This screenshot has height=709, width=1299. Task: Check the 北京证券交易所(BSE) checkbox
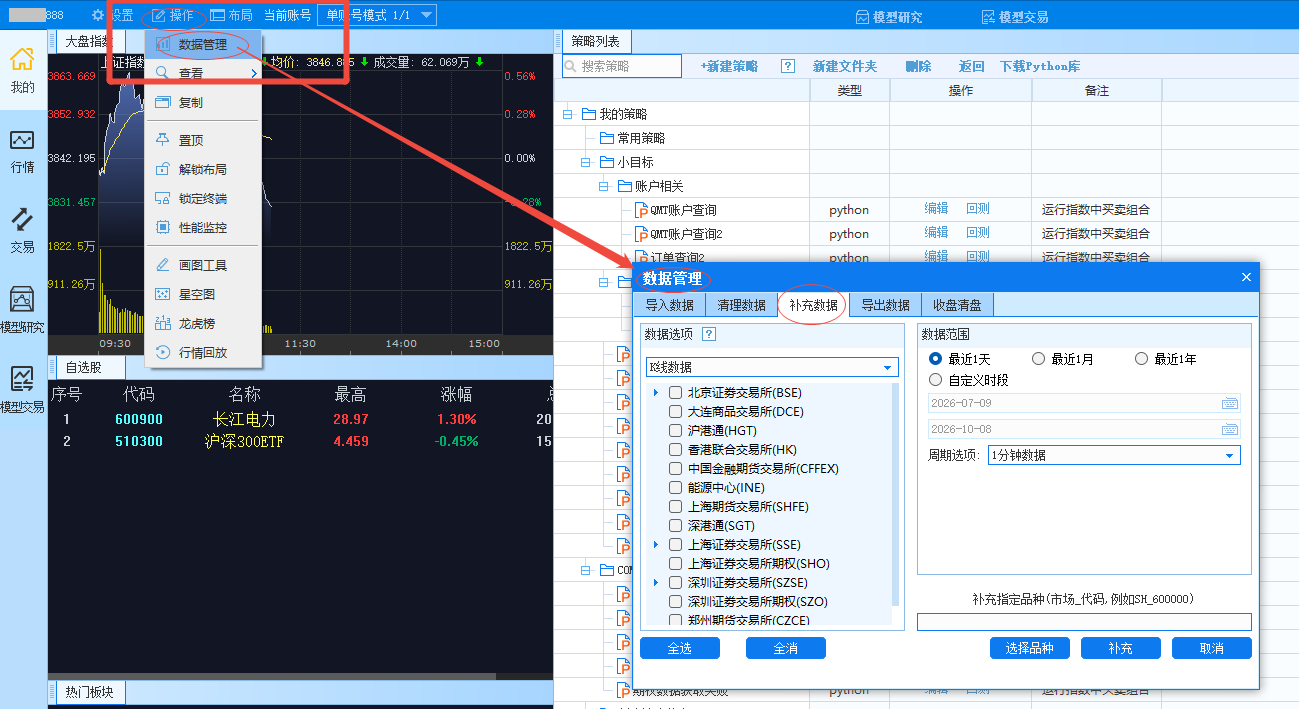pos(676,393)
